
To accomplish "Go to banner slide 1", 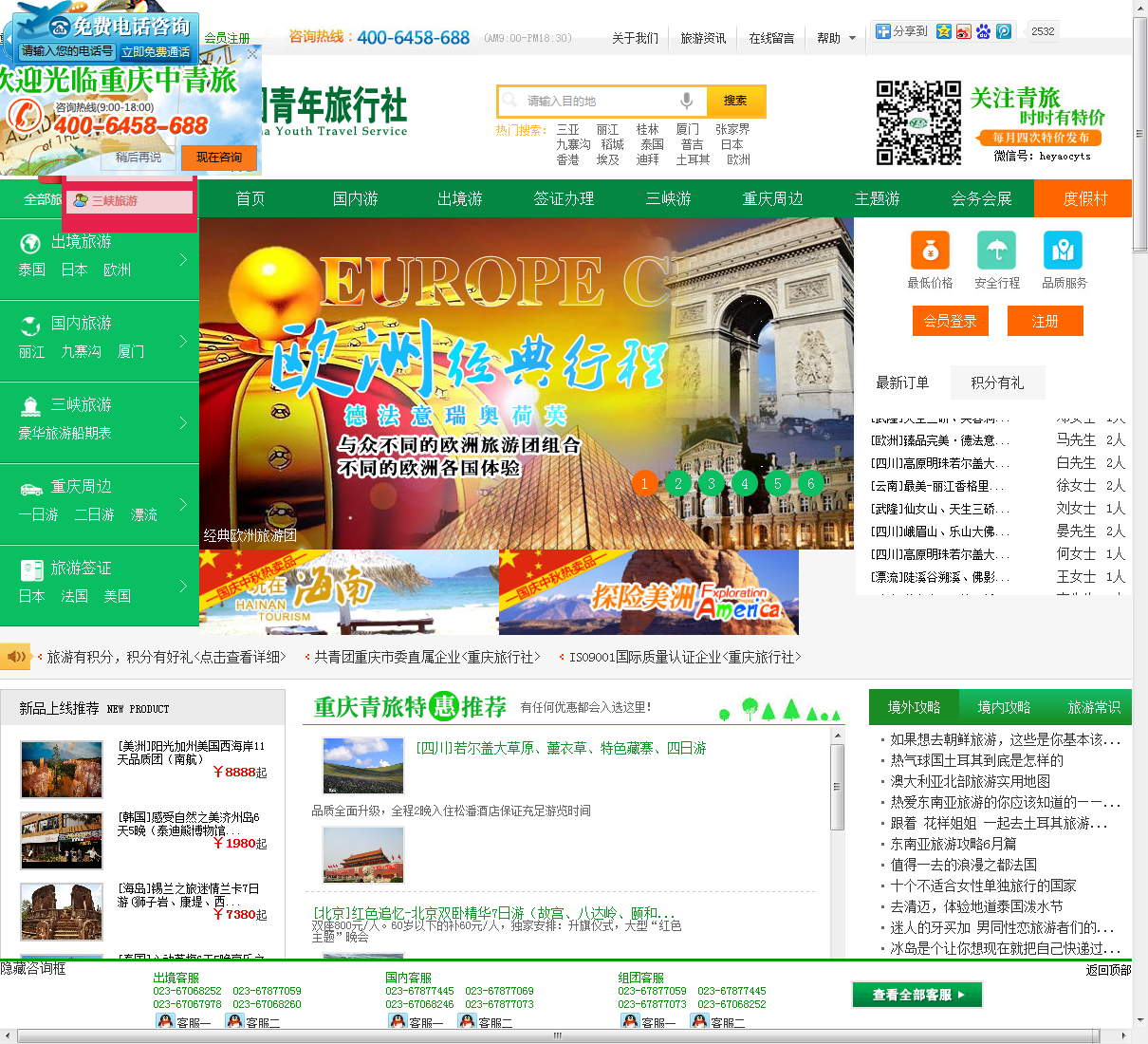I will (x=645, y=484).
